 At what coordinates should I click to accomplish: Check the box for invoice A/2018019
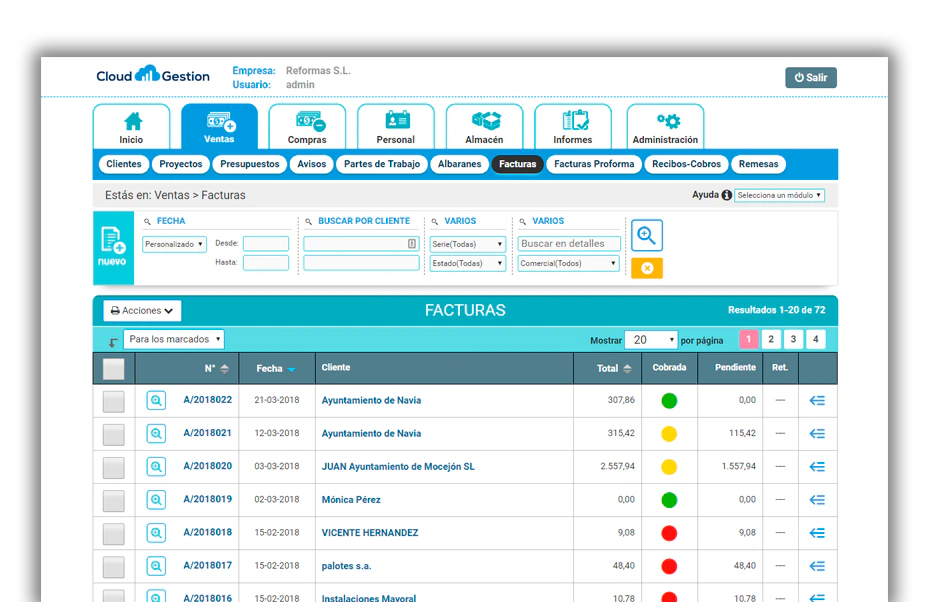click(x=113, y=501)
